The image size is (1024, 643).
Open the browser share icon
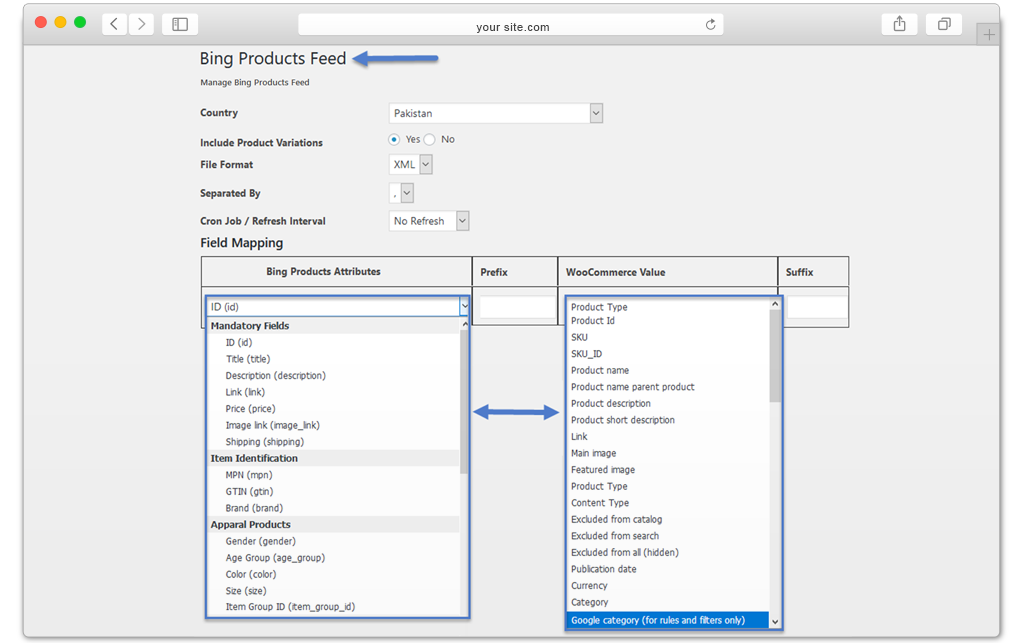pos(899,24)
